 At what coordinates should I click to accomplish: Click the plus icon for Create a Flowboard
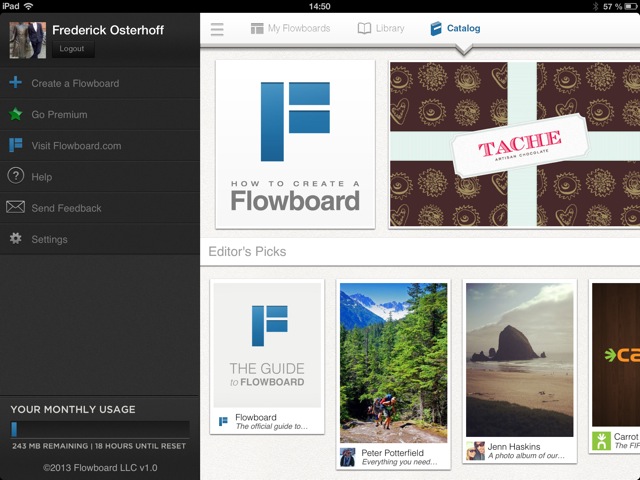16,83
